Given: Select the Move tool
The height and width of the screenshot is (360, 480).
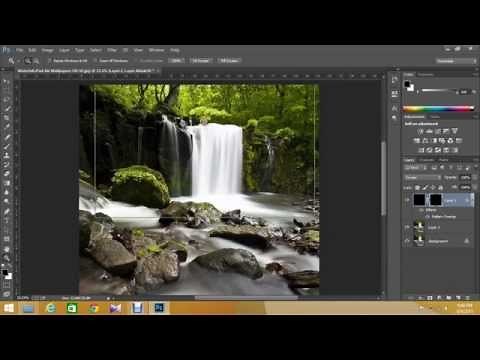Looking at the screenshot, I should [6, 81].
